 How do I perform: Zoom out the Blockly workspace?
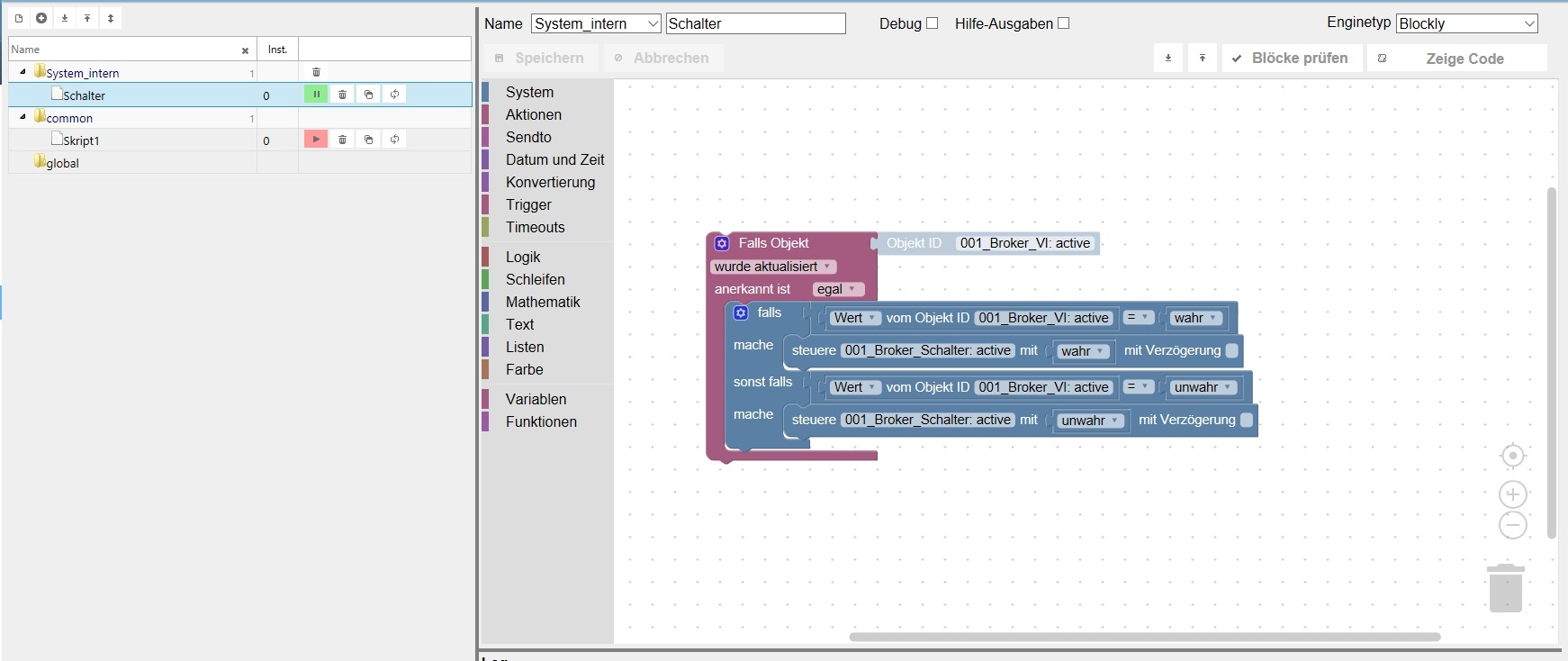click(x=1512, y=525)
